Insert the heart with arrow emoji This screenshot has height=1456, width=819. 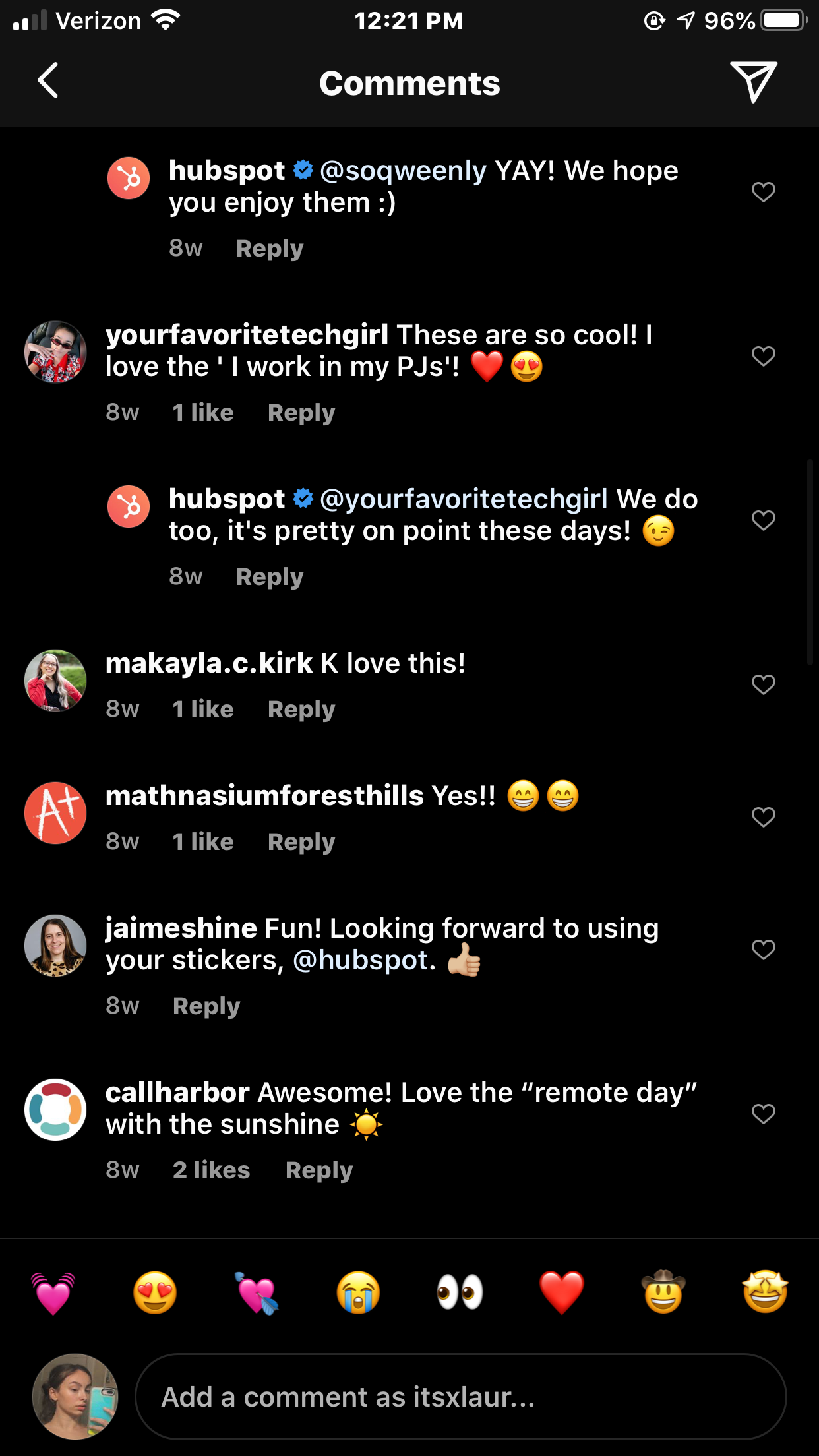pos(257,1292)
